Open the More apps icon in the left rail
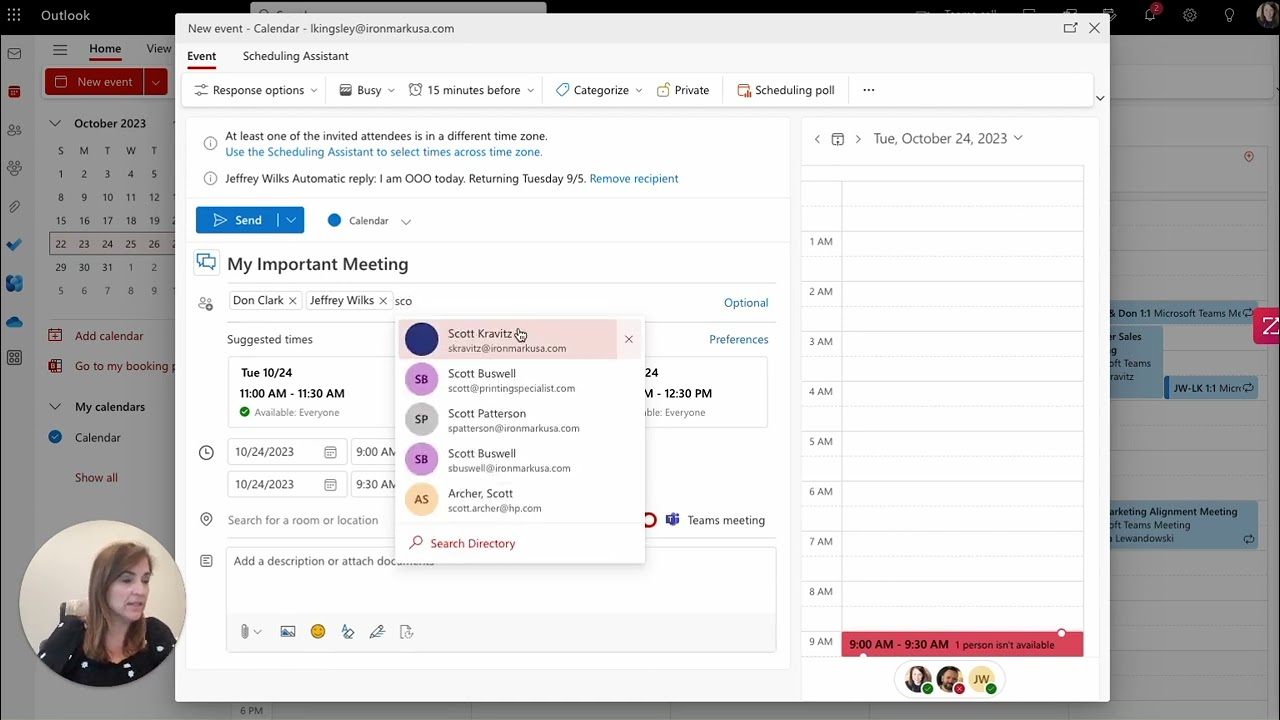This screenshot has height=720, width=1280. (14, 358)
